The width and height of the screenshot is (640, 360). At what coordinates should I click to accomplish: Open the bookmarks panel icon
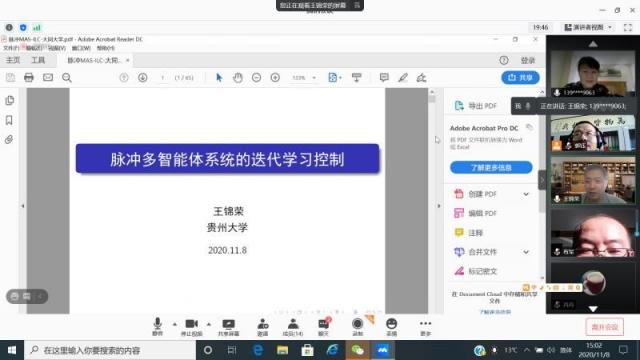[x=9, y=120]
